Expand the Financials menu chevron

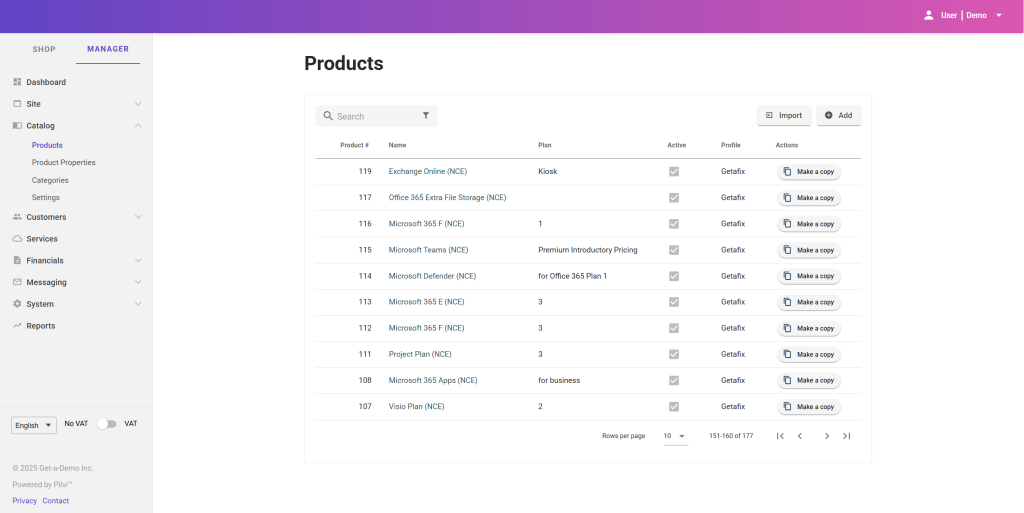point(138,260)
